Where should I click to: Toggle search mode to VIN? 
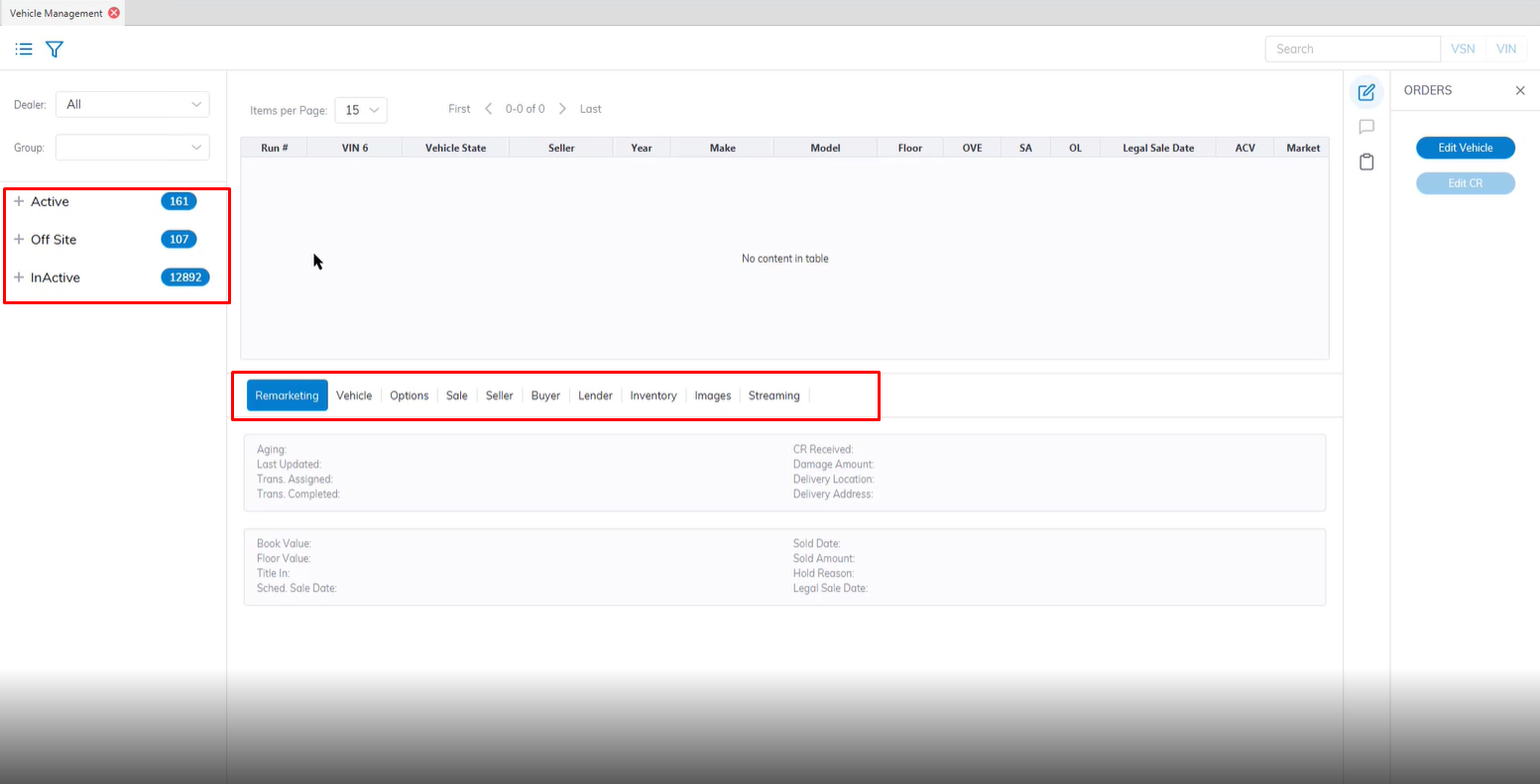click(1506, 49)
